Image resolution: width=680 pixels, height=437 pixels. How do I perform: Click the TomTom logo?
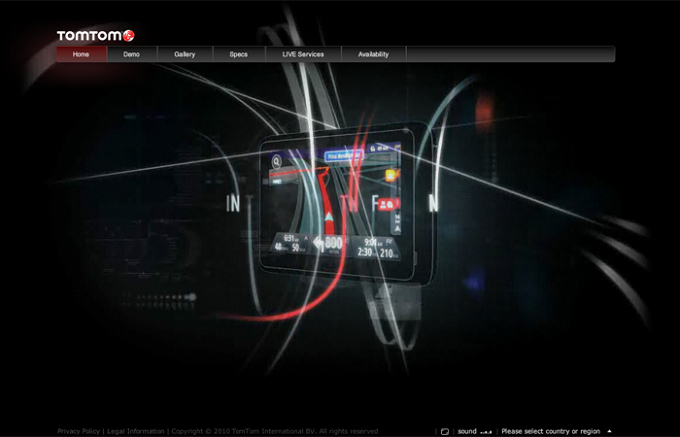[95, 36]
